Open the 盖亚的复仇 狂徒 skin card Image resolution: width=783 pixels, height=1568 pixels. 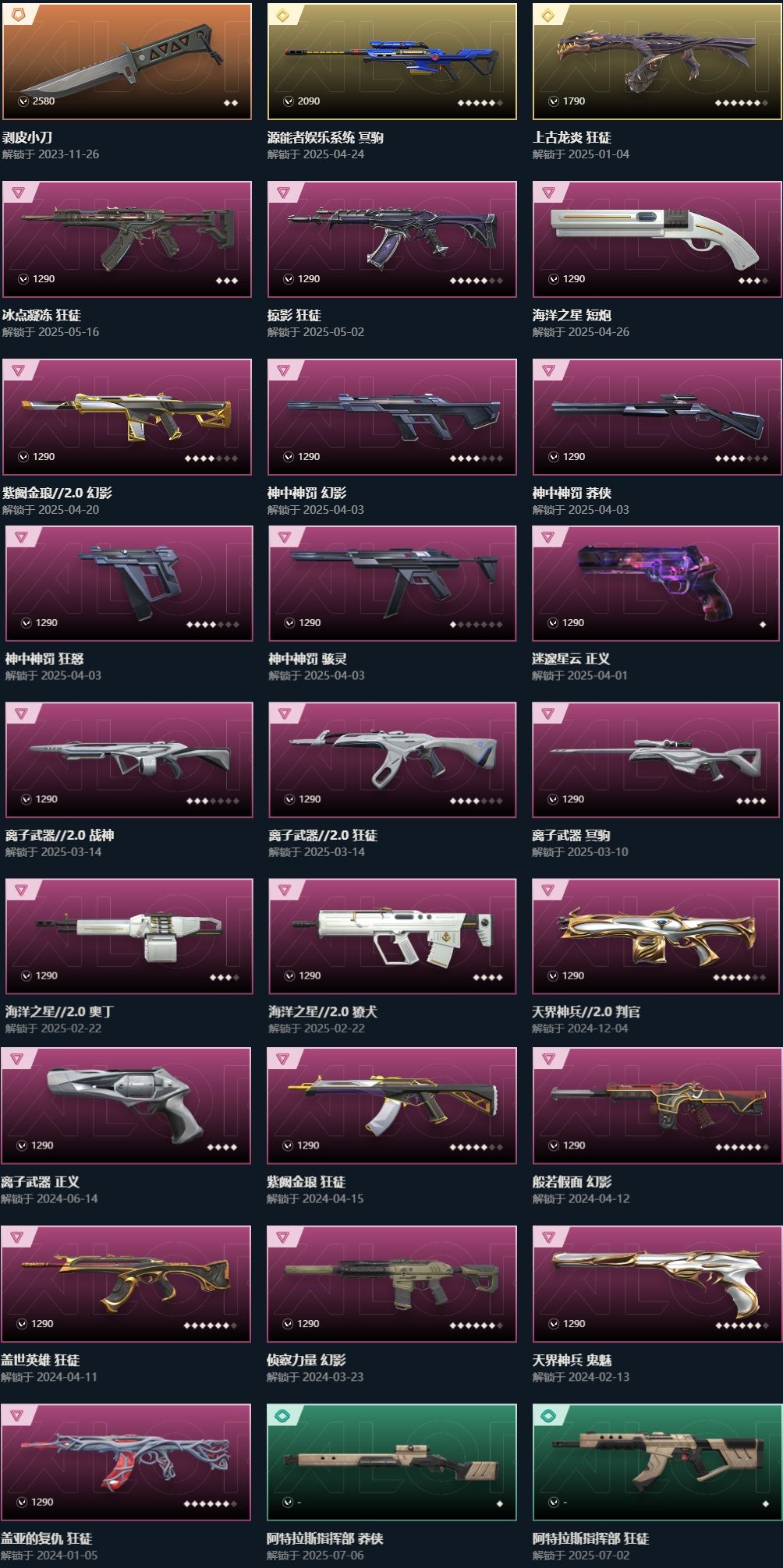tap(126, 1463)
